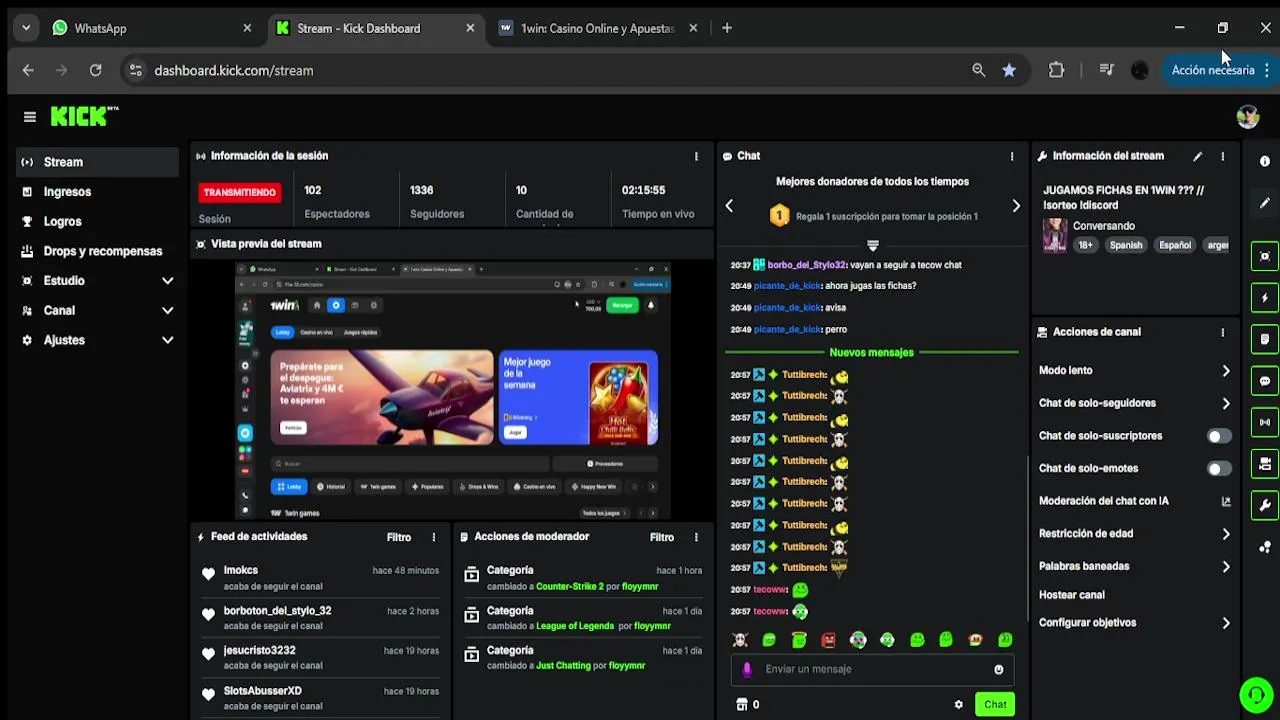Click the stream preview thumbnail
Viewport: 1280px width, 720px height.
point(452,391)
